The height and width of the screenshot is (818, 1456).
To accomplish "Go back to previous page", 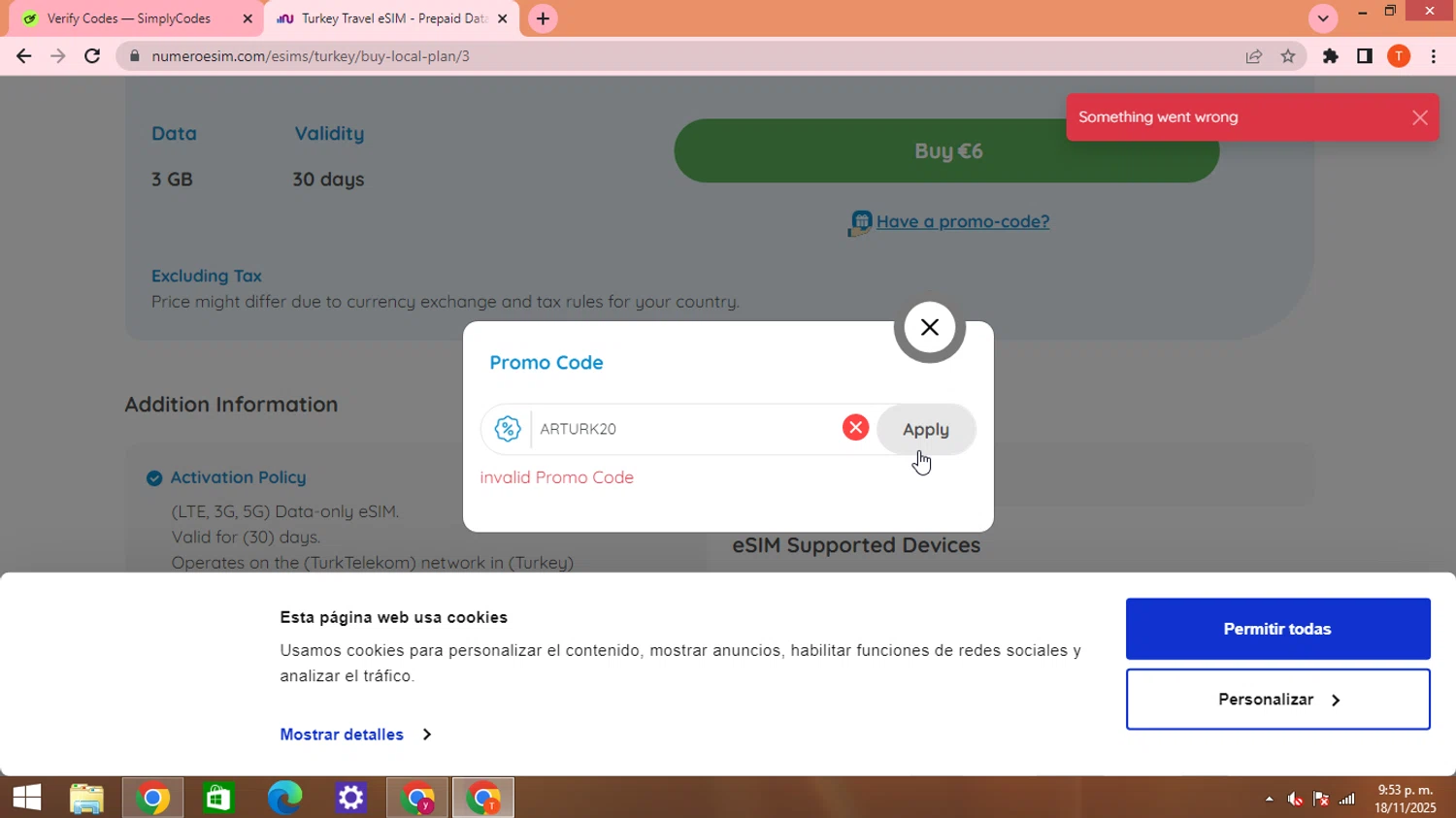I will [x=23, y=56].
